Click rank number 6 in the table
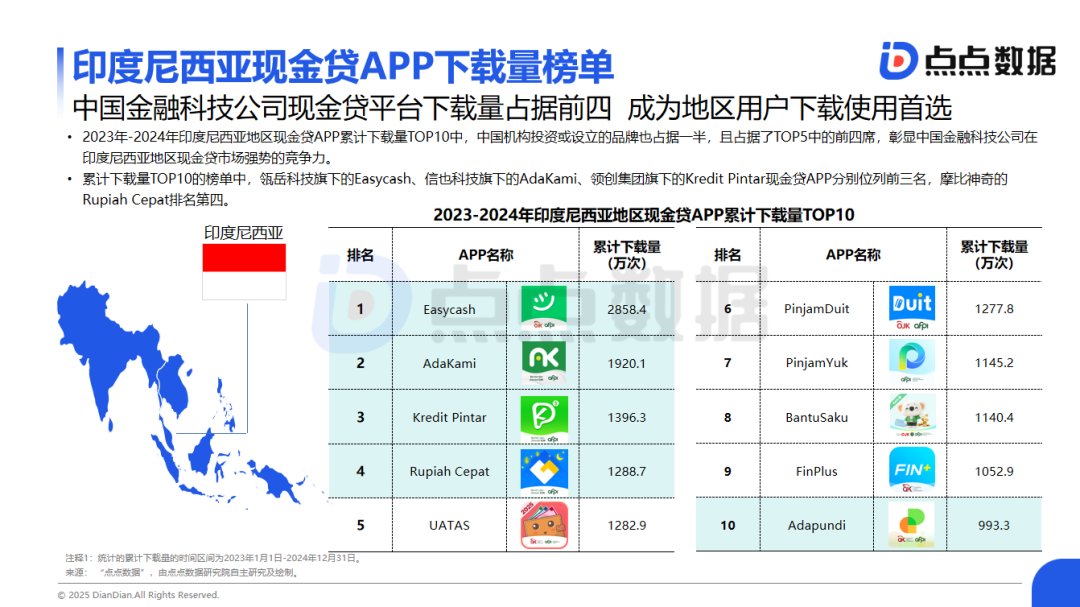 click(x=727, y=309)
